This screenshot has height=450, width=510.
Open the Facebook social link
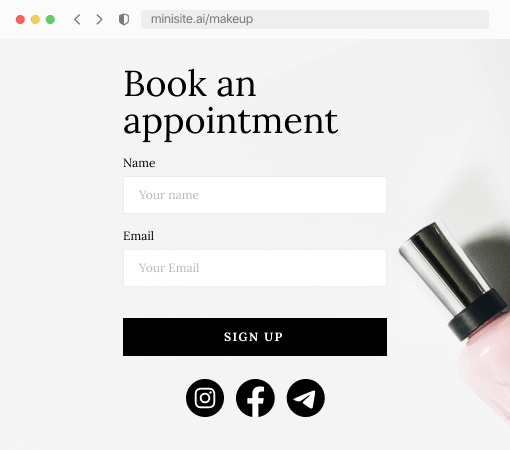pyautogui.click(x=255, y=398)
